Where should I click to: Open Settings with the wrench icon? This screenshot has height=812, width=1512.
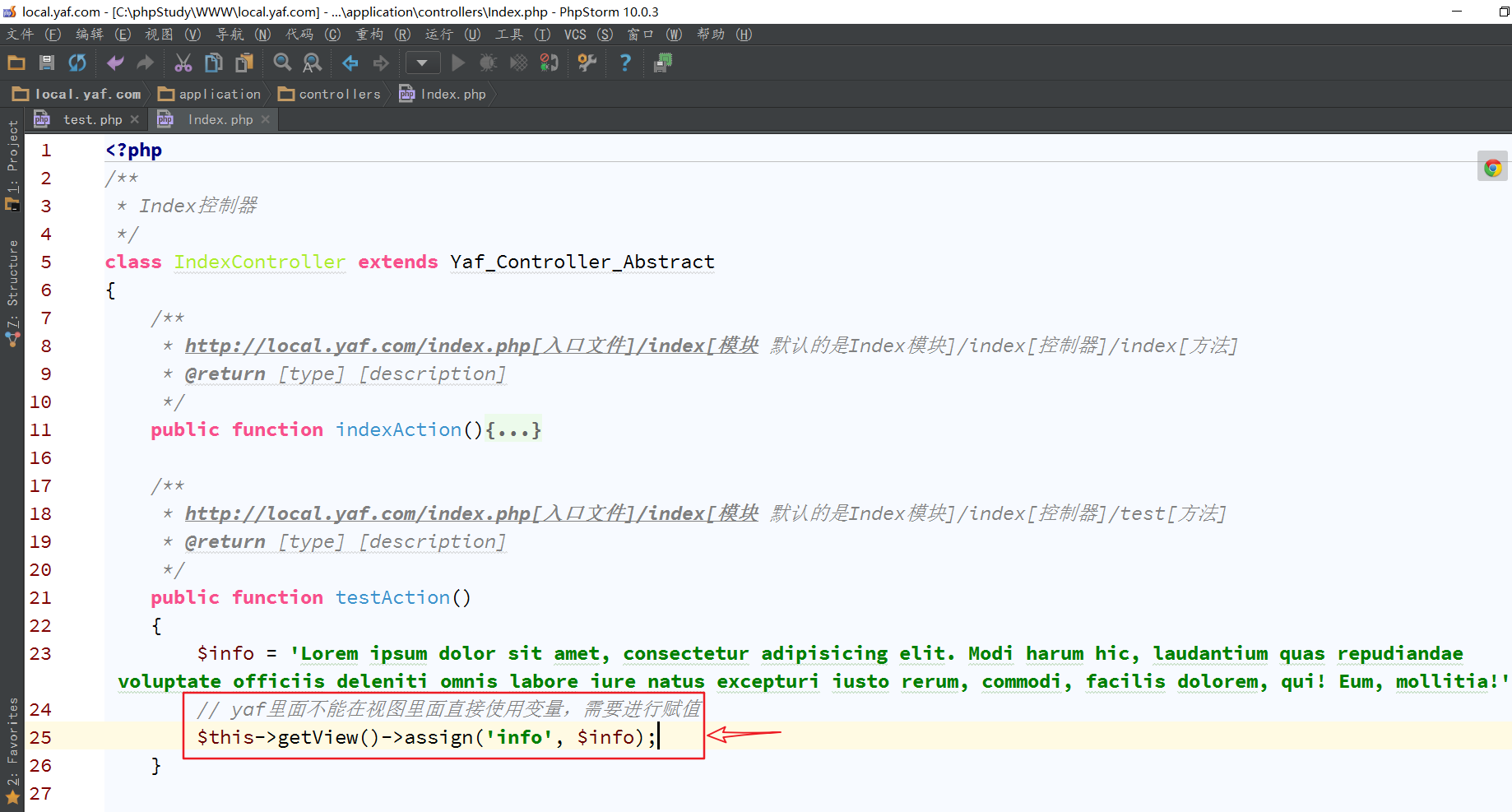pyautogui.click(x=587, y=63)
